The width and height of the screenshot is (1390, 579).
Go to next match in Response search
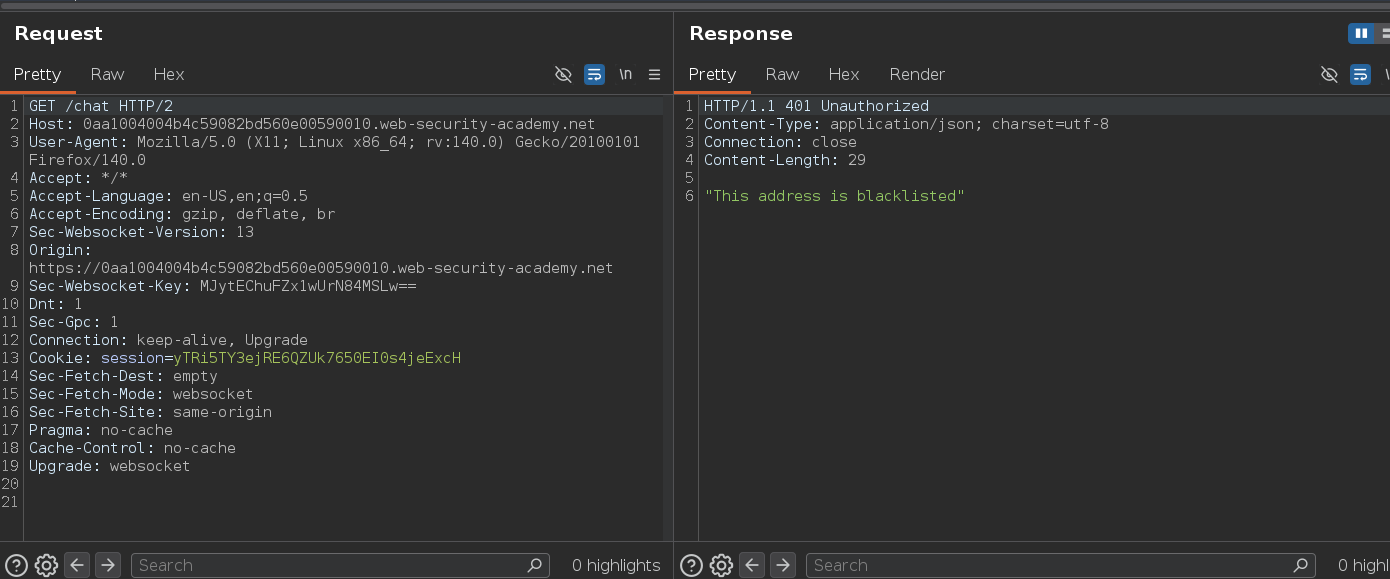point(782,565)
